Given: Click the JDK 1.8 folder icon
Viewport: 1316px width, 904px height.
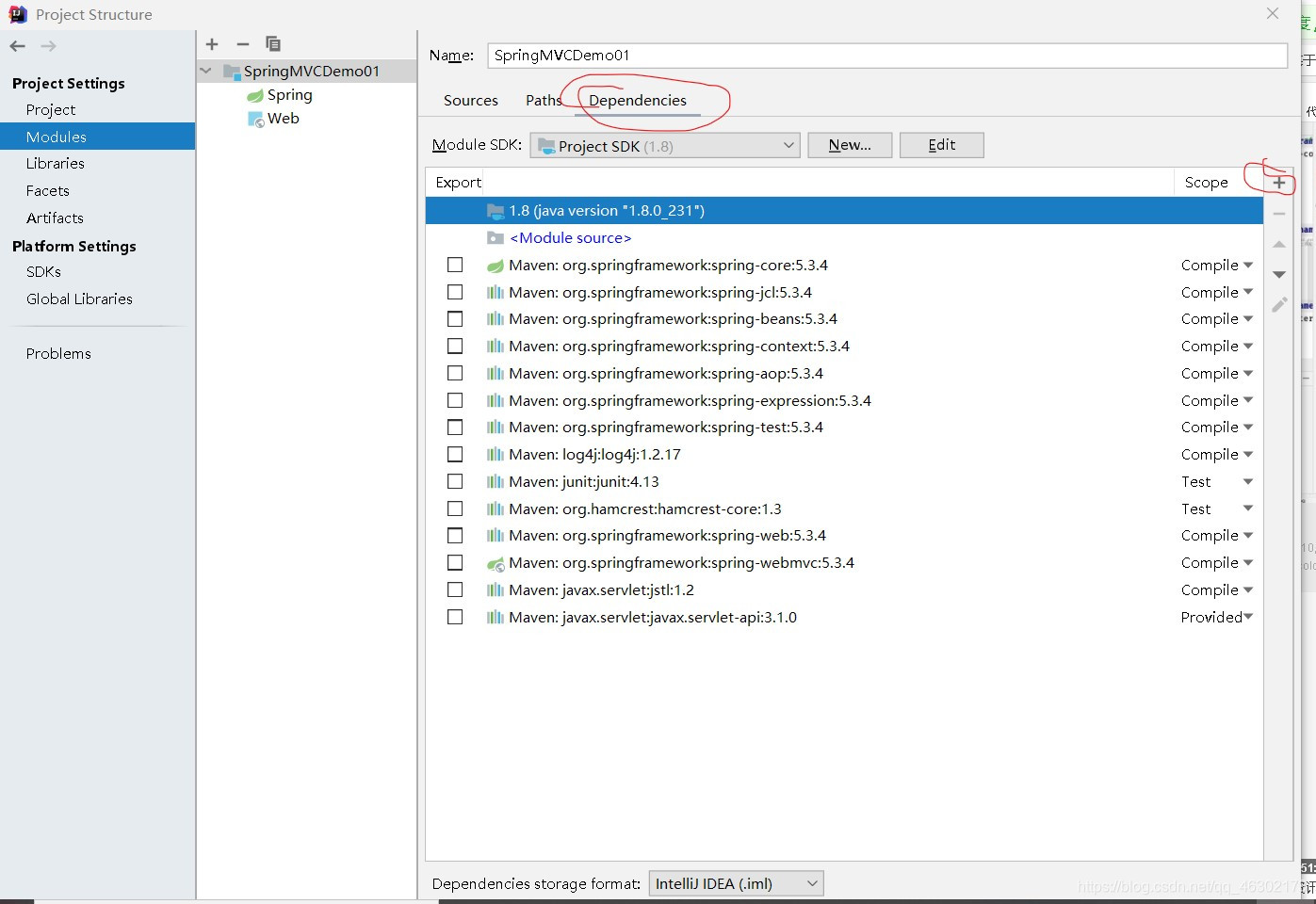Looking at the screenshot, I should click(496, 211).
